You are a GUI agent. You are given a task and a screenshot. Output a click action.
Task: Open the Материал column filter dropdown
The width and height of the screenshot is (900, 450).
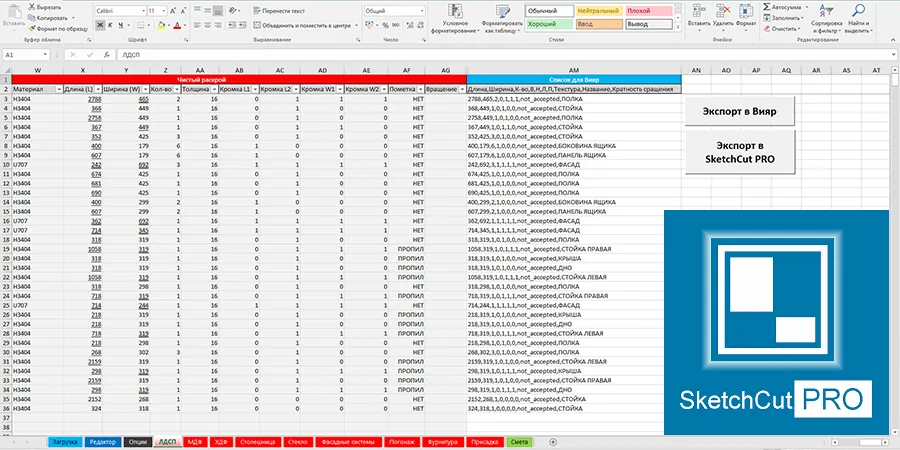tap(57, 89)
